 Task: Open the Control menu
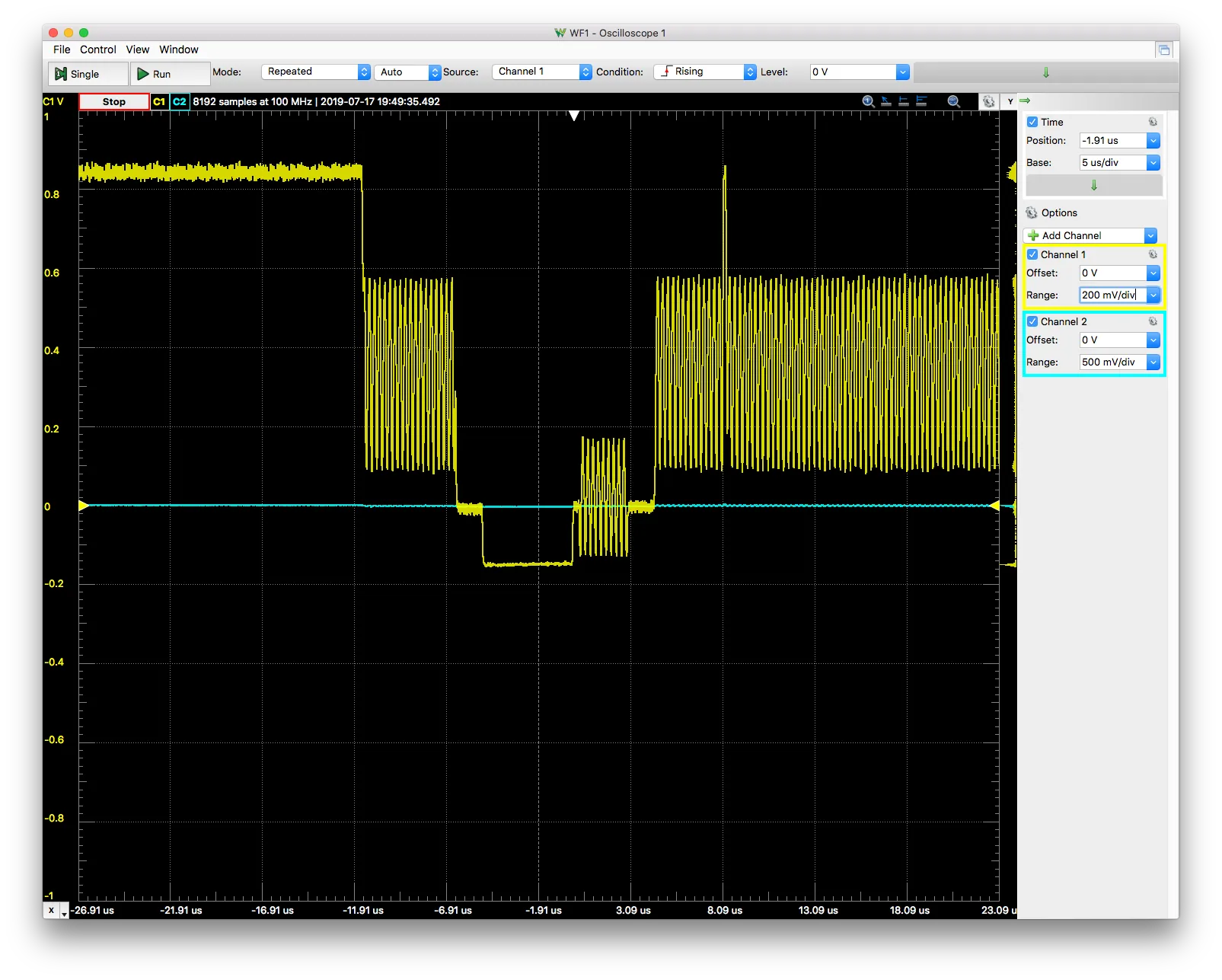point(98,49)
